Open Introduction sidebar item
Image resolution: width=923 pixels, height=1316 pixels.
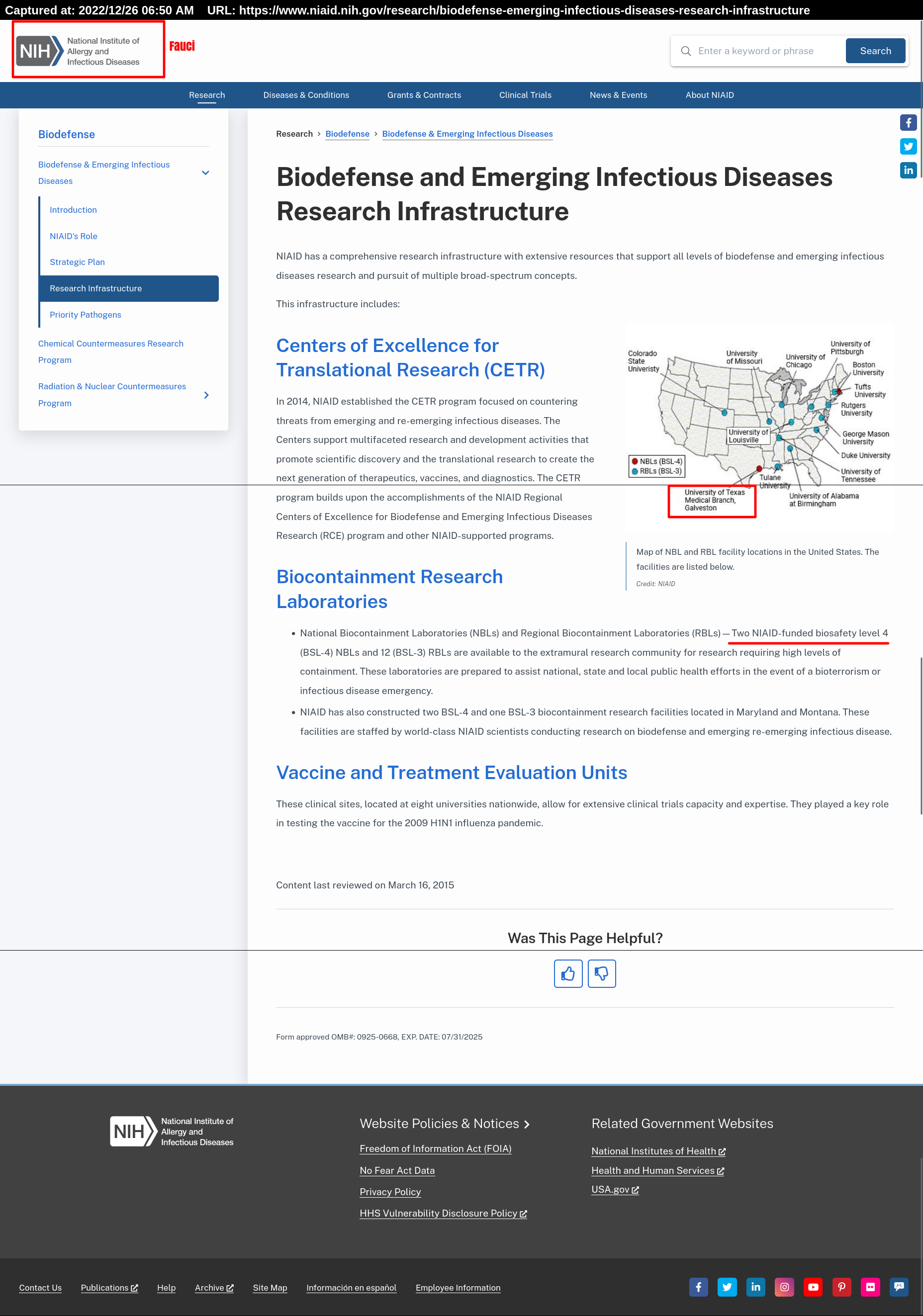click(x=74, y=210)
